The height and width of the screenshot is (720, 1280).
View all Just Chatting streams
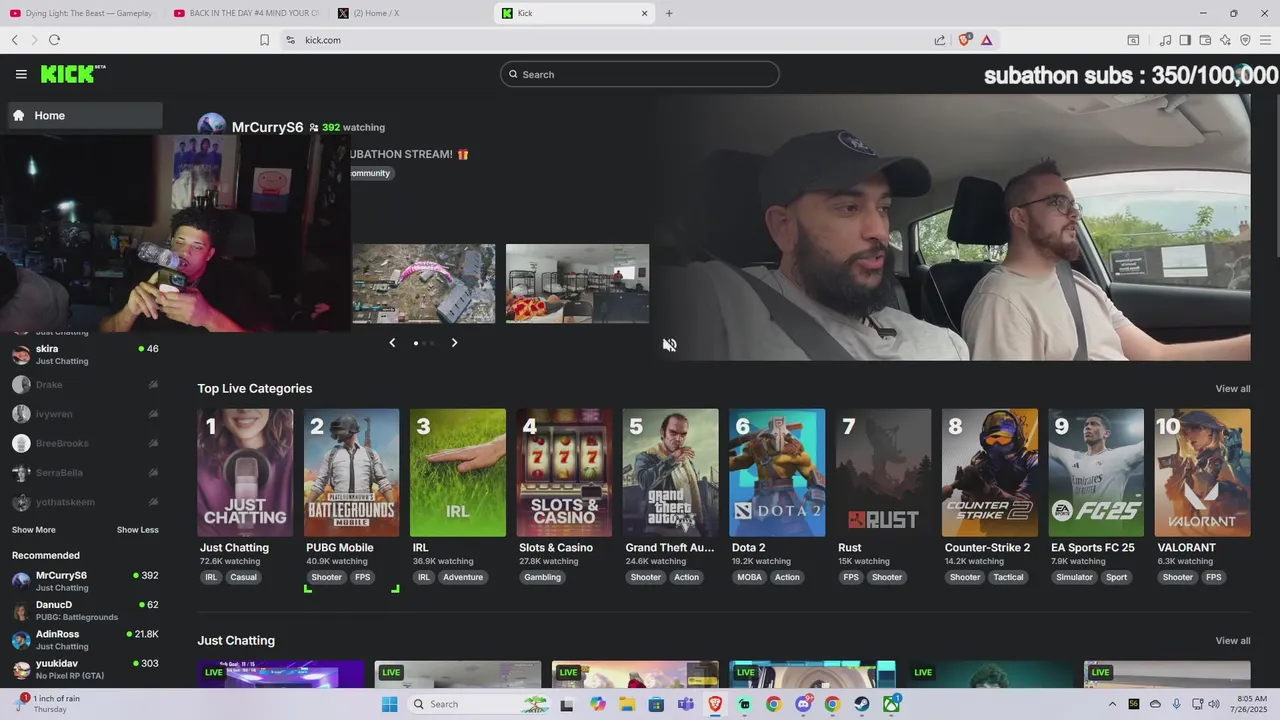click(1232, 641)
